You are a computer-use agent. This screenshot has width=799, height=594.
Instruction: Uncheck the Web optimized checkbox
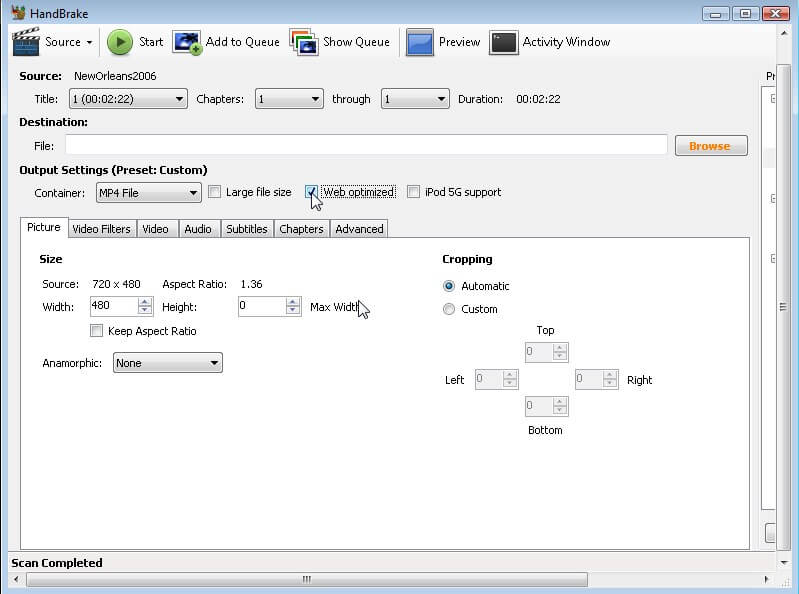(x=312, y=192)
